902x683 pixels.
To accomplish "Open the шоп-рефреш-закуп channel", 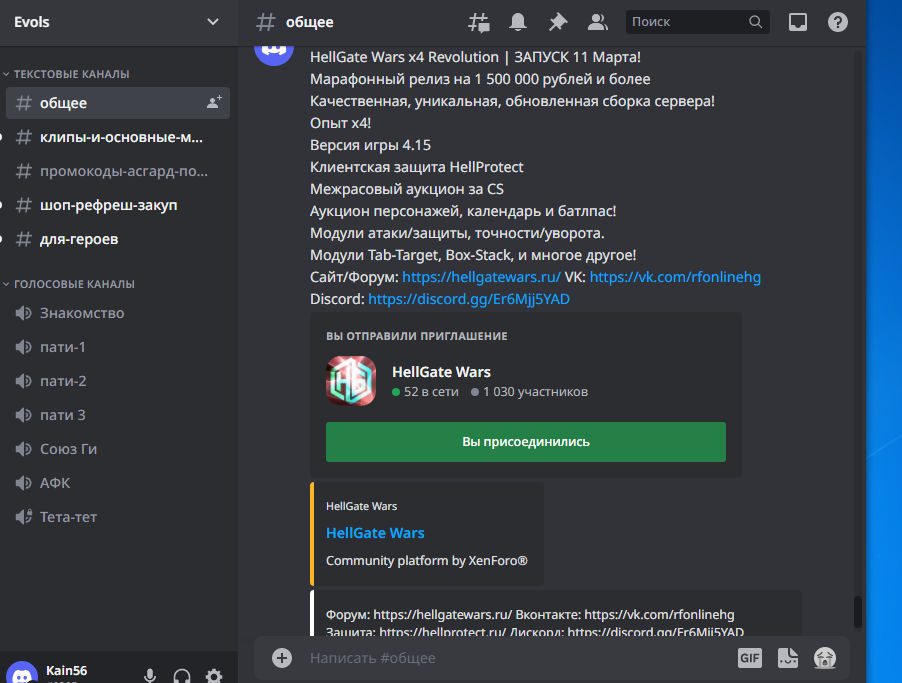I will pos(117,205).
